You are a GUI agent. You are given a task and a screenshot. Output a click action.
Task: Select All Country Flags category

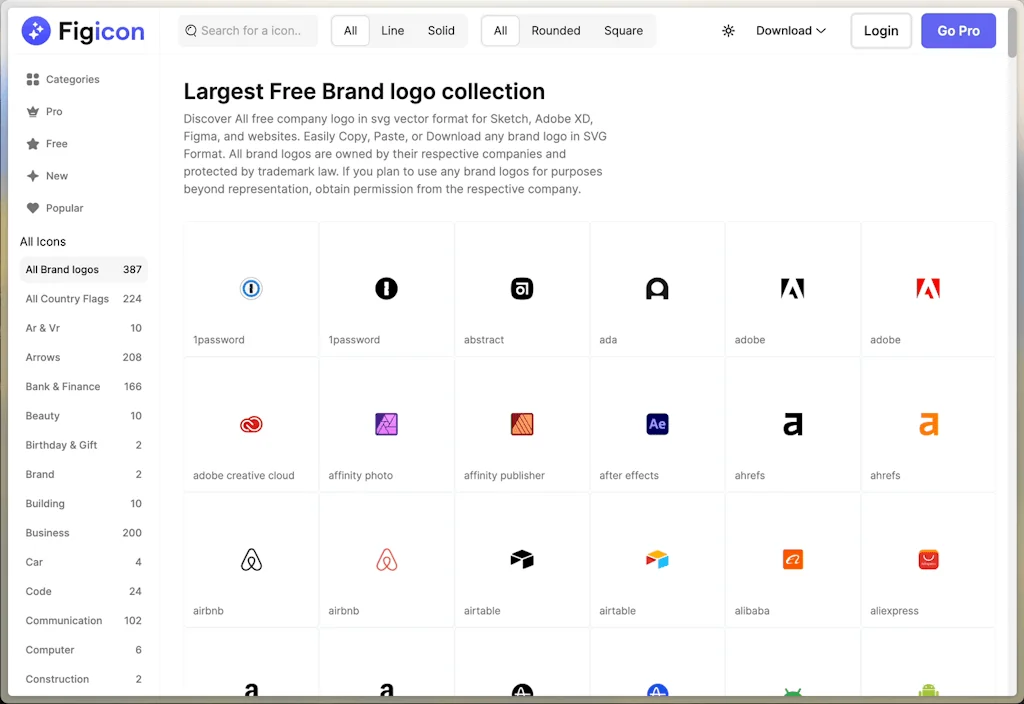(67, 299)
